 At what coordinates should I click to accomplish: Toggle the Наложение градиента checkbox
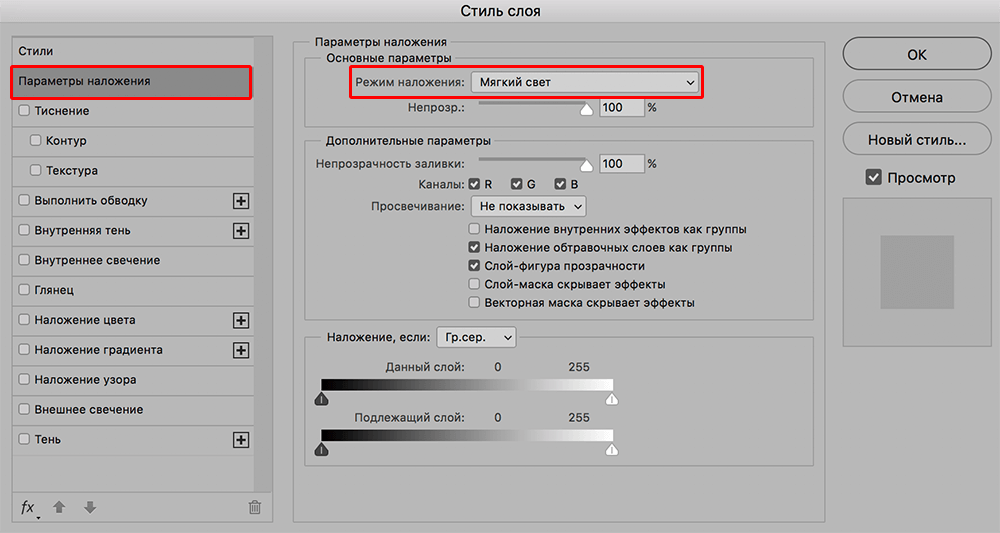click(x=24, y=349)
